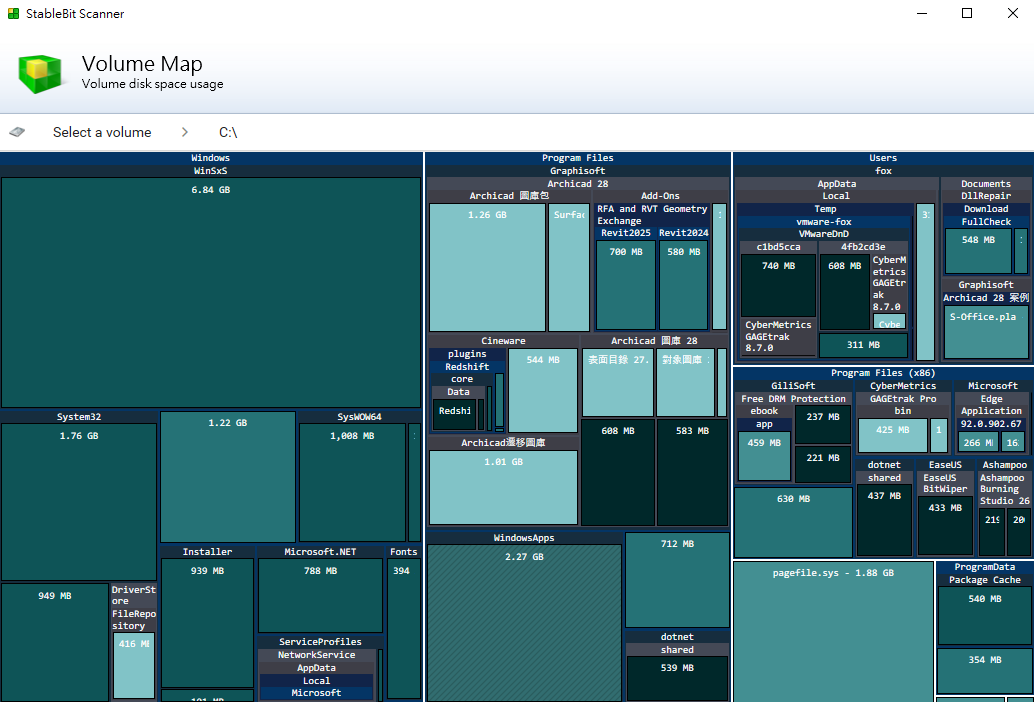1034x702 pixels.
Task: Click the 459 MB ebook app block
Action: pos(764,456)
